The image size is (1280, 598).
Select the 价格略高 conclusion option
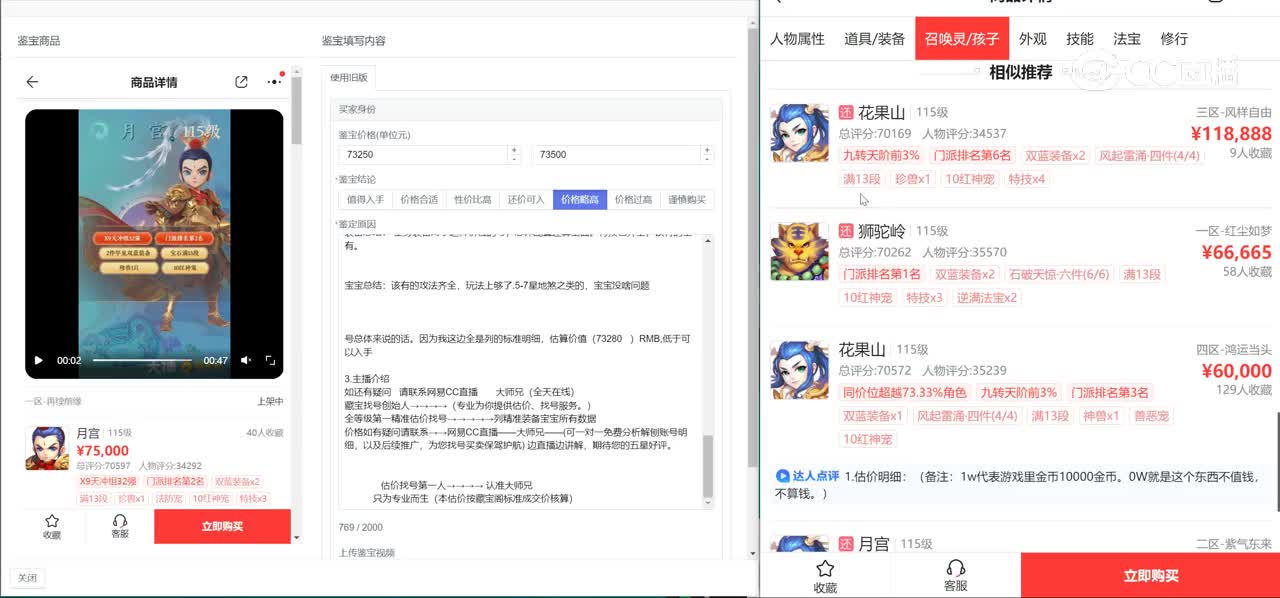(580, 199)
